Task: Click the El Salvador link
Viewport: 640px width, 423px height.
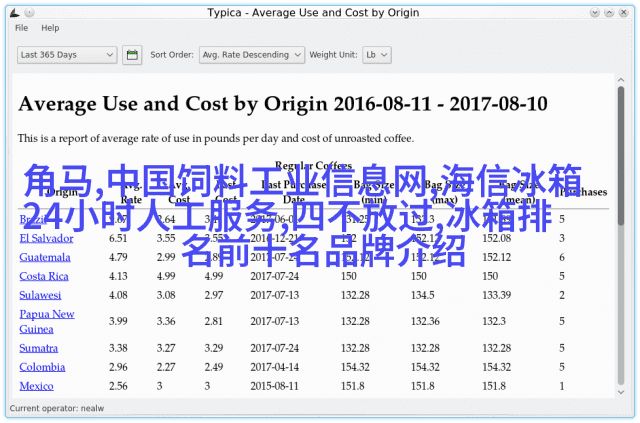Action: tap(44, 238)
